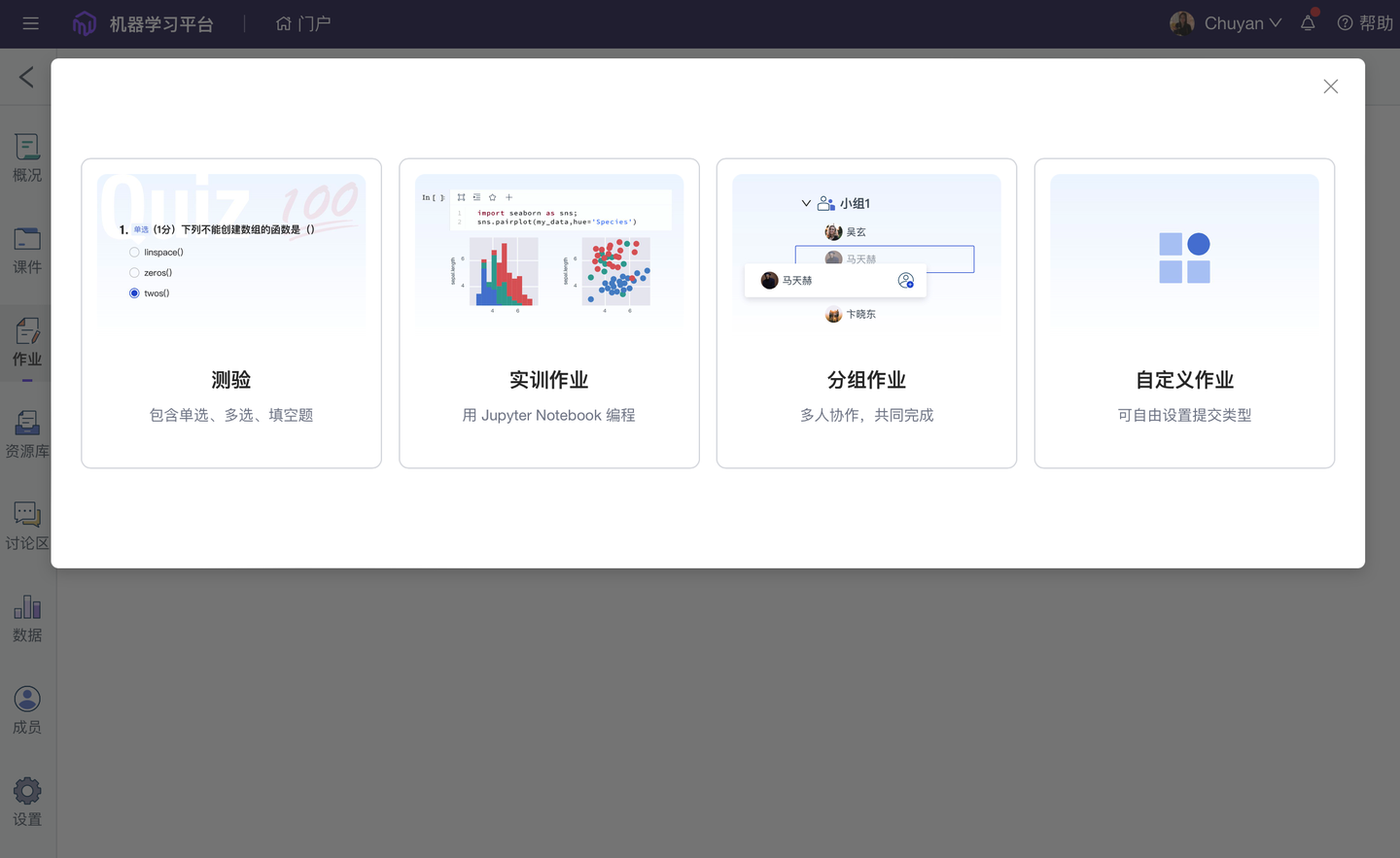Click the assign-member icon beside 马天赫
Viewport: 1400px width, 858px height.
[906, 281]
